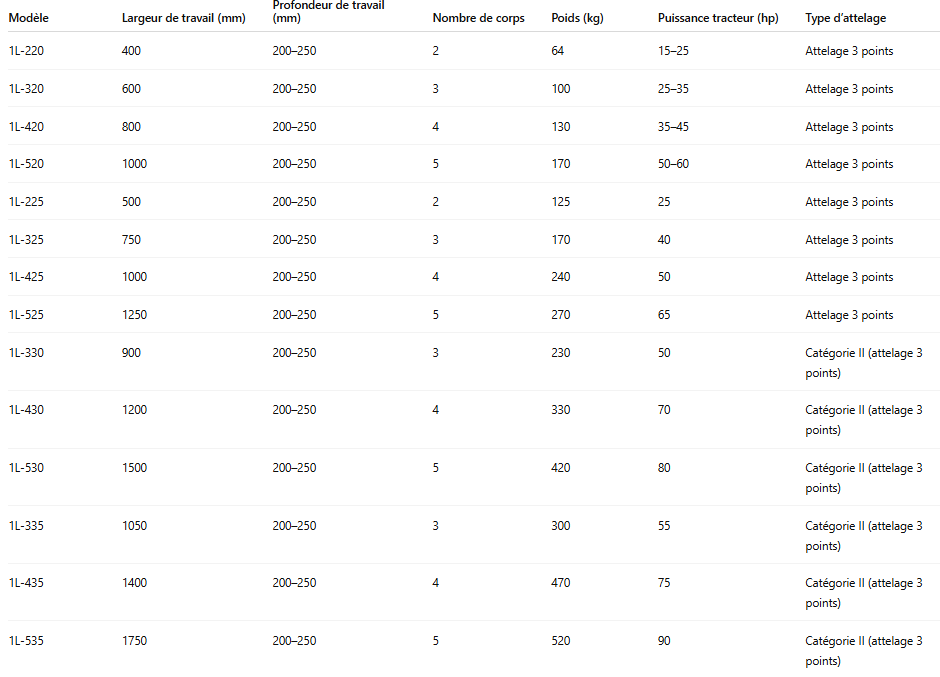Click the Poids (kg) column header

coord(577,18)
